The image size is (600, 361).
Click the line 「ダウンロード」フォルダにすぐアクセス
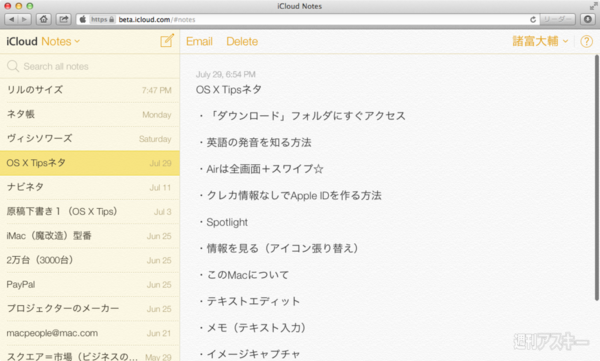coord(302,116)
